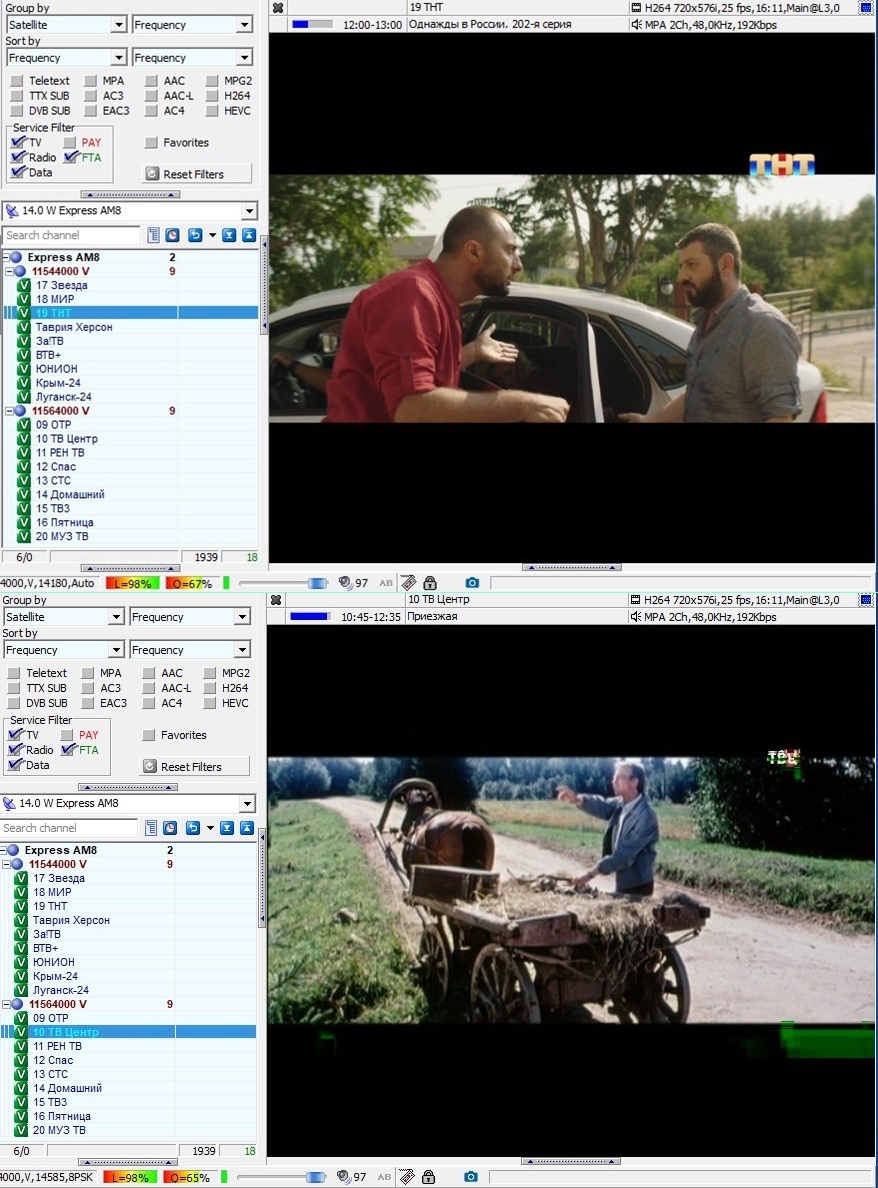Click Reset Filters in ТВ Центр window
Image resolution: width=878 pixels, height=1188 pixels.
tap(194, 767)
